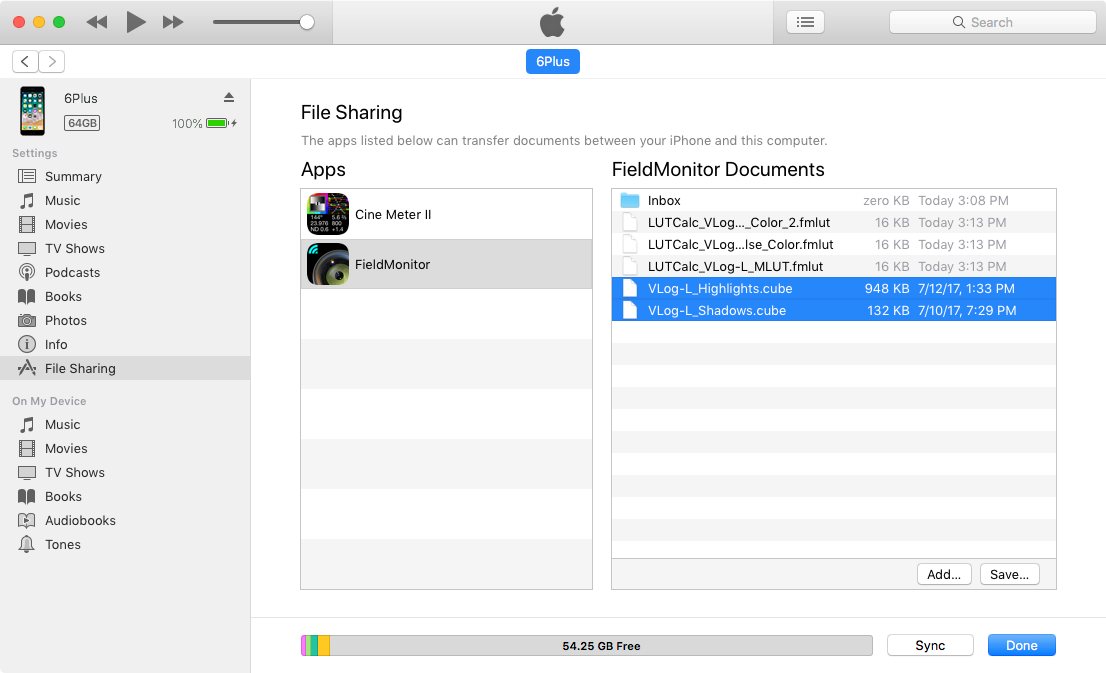Open Music under Settings
The width and height of the screenshot is (1106, 673).
pyautogui.click(x=125, y=200)
